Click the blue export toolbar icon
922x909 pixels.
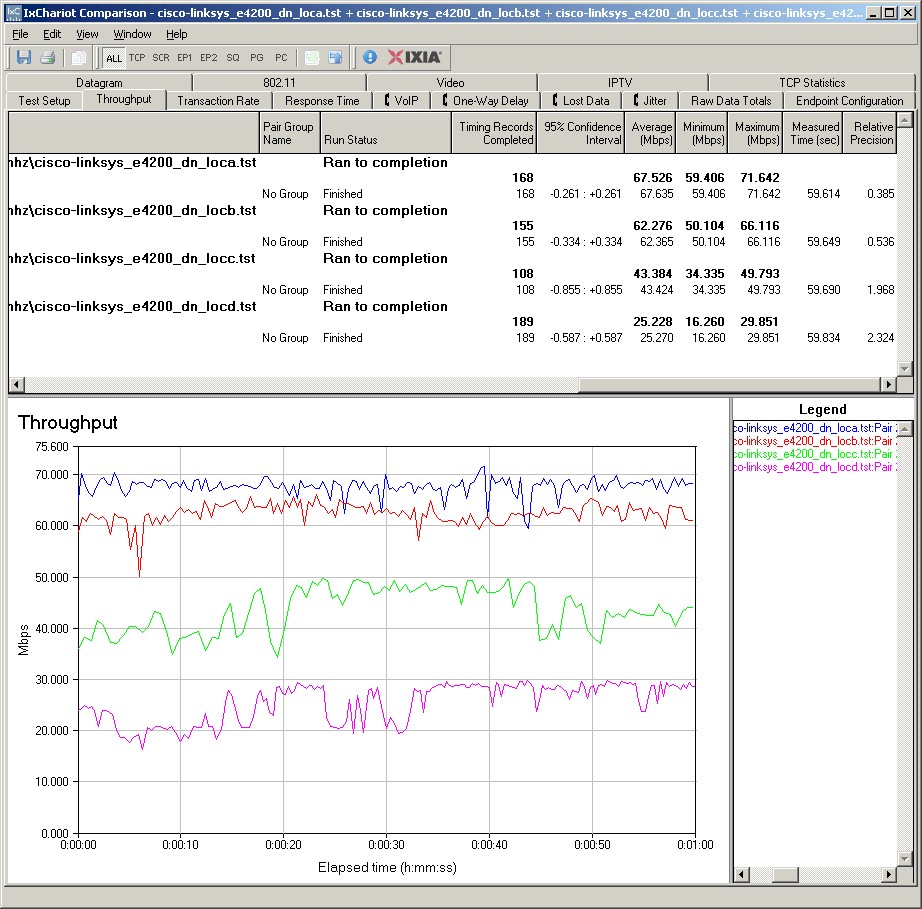(336, 58)
